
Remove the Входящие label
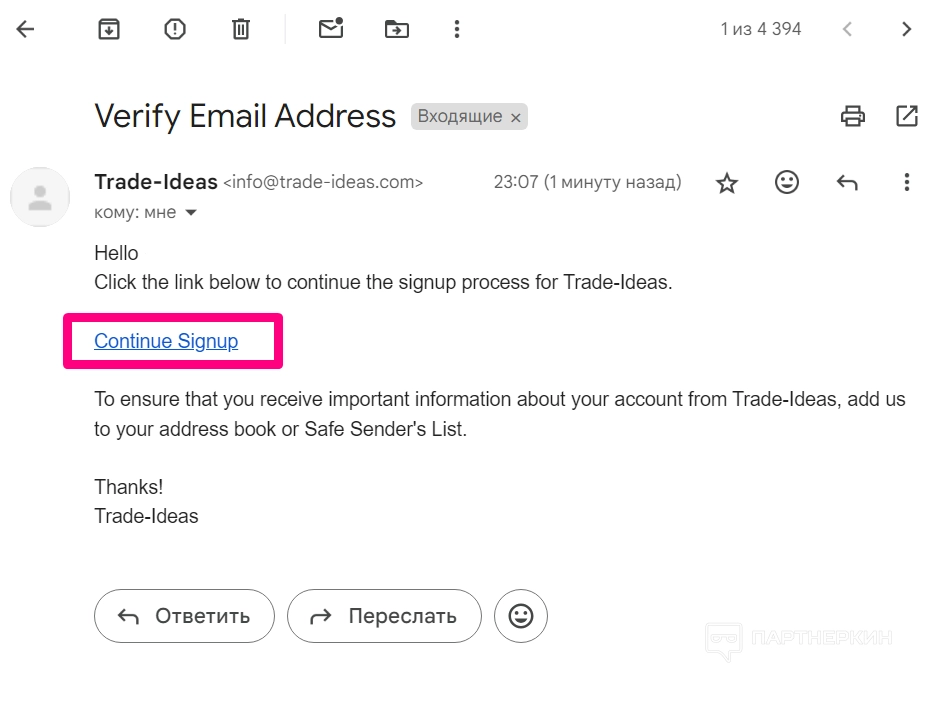[516, 118]
